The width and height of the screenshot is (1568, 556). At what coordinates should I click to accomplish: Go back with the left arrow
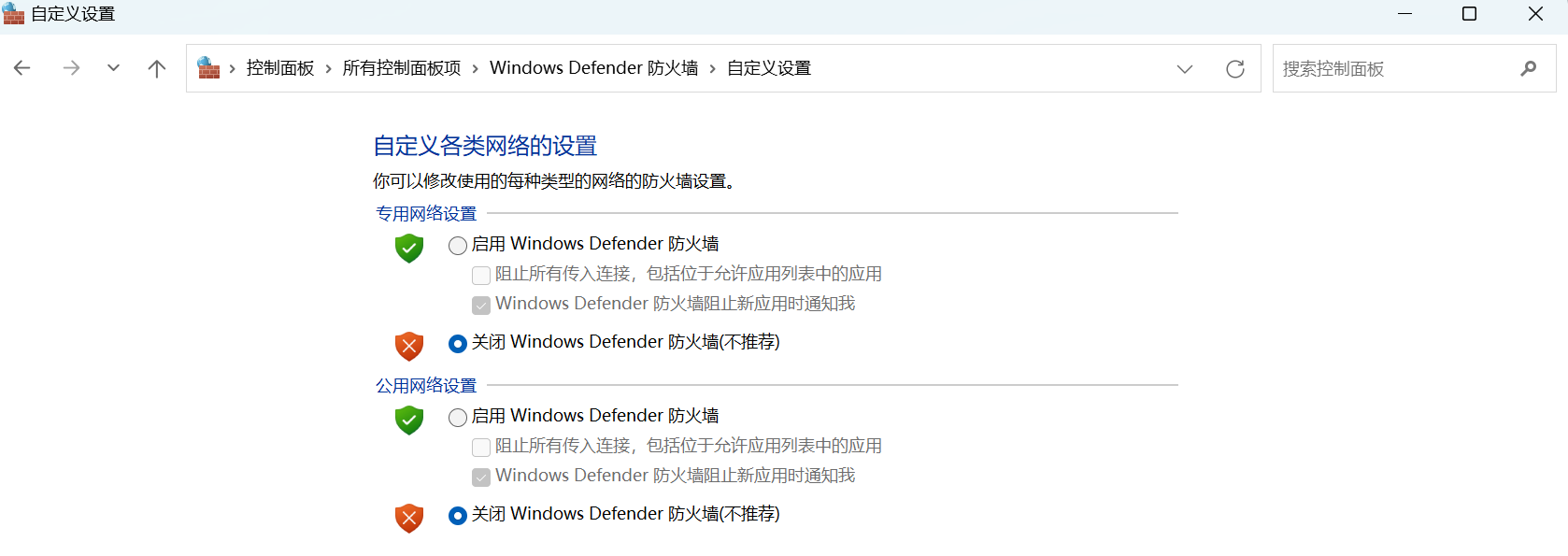coord(22,68)
